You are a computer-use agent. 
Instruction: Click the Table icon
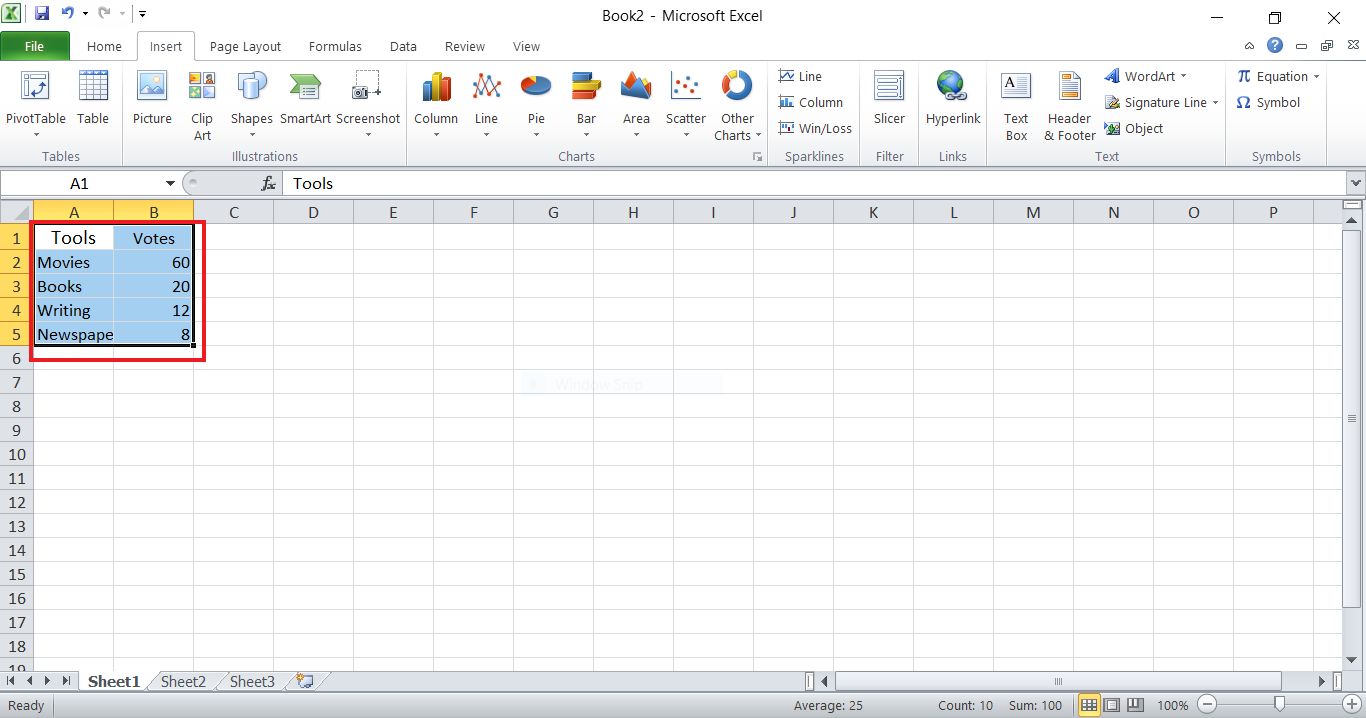93,98
